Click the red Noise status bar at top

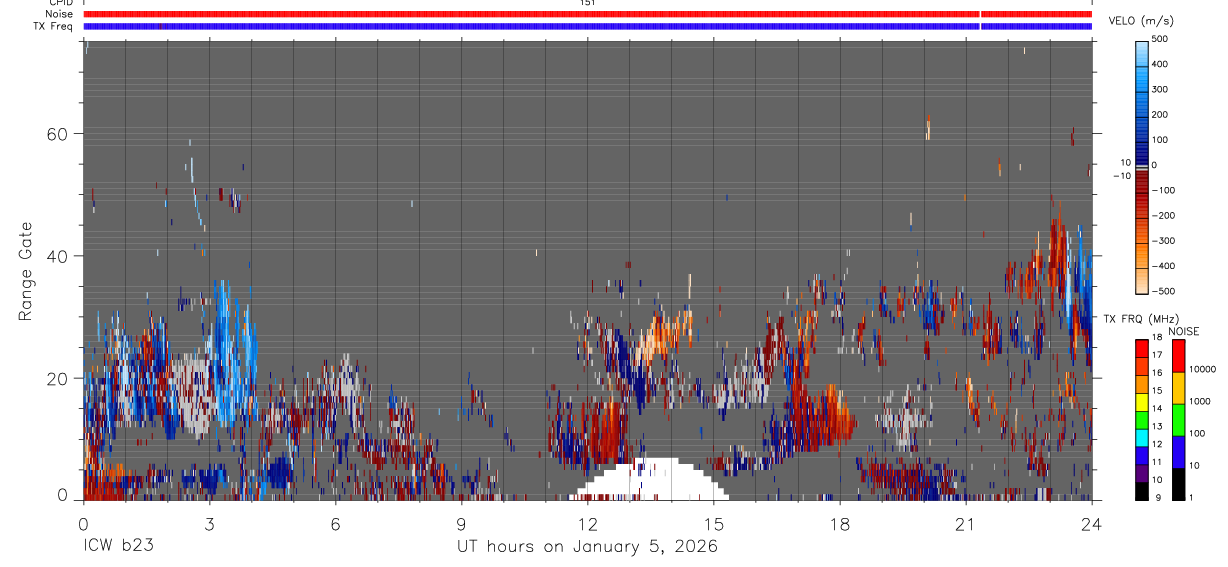pyautogui.click(x=587, y=14)
